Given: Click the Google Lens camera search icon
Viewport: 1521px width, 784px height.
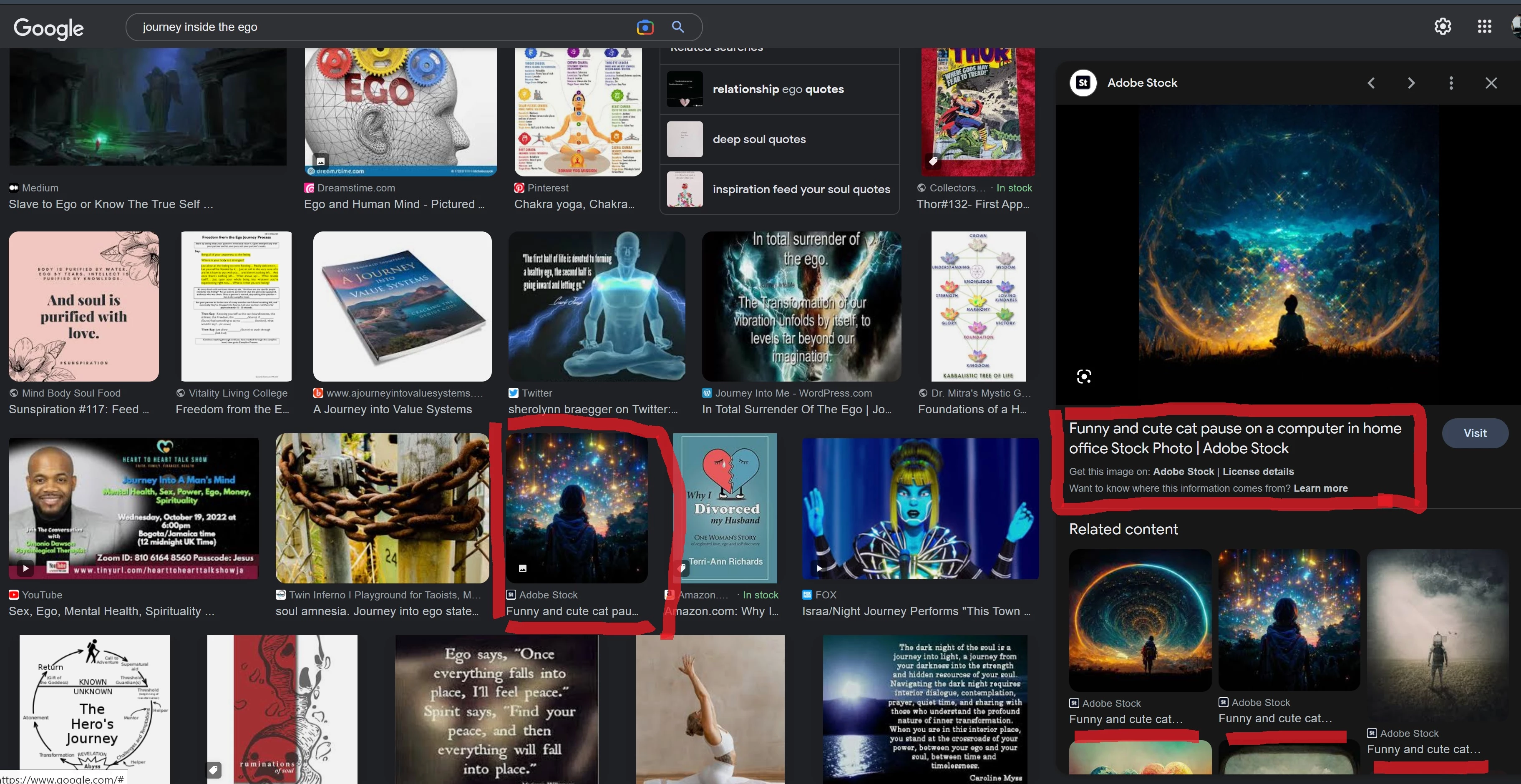Looking at the screenshot, I should (x=645, y=27).
